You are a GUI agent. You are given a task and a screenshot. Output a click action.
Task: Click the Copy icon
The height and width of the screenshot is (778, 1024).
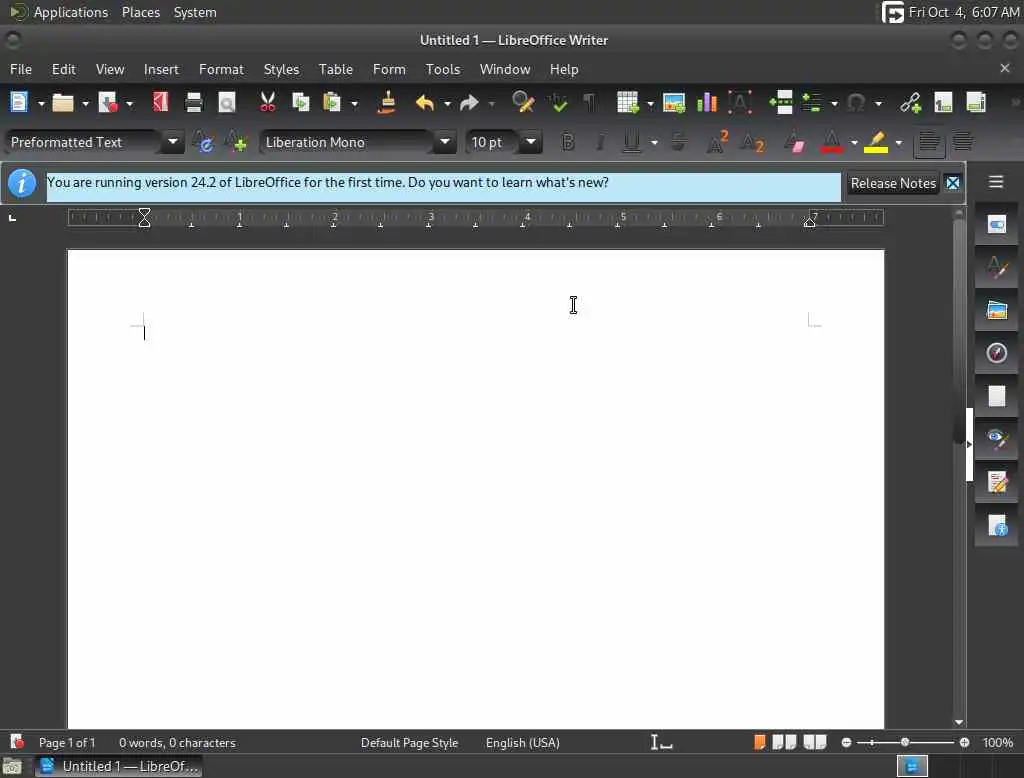click(300, 103)
